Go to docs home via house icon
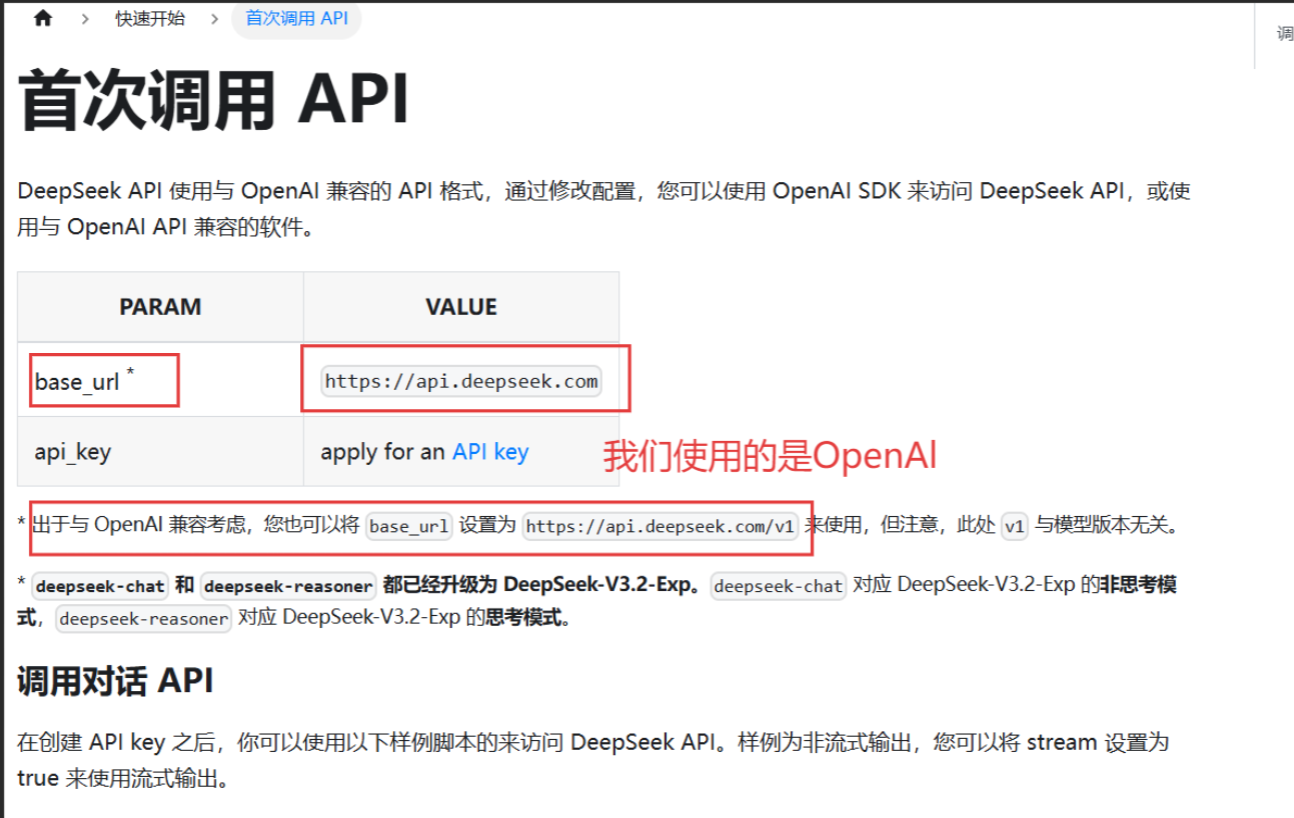 pyautogui.click(x=43, y=19)
